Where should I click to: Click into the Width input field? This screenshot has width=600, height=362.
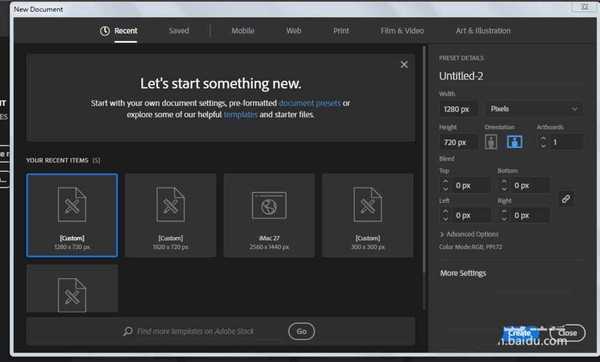(458, 109)
